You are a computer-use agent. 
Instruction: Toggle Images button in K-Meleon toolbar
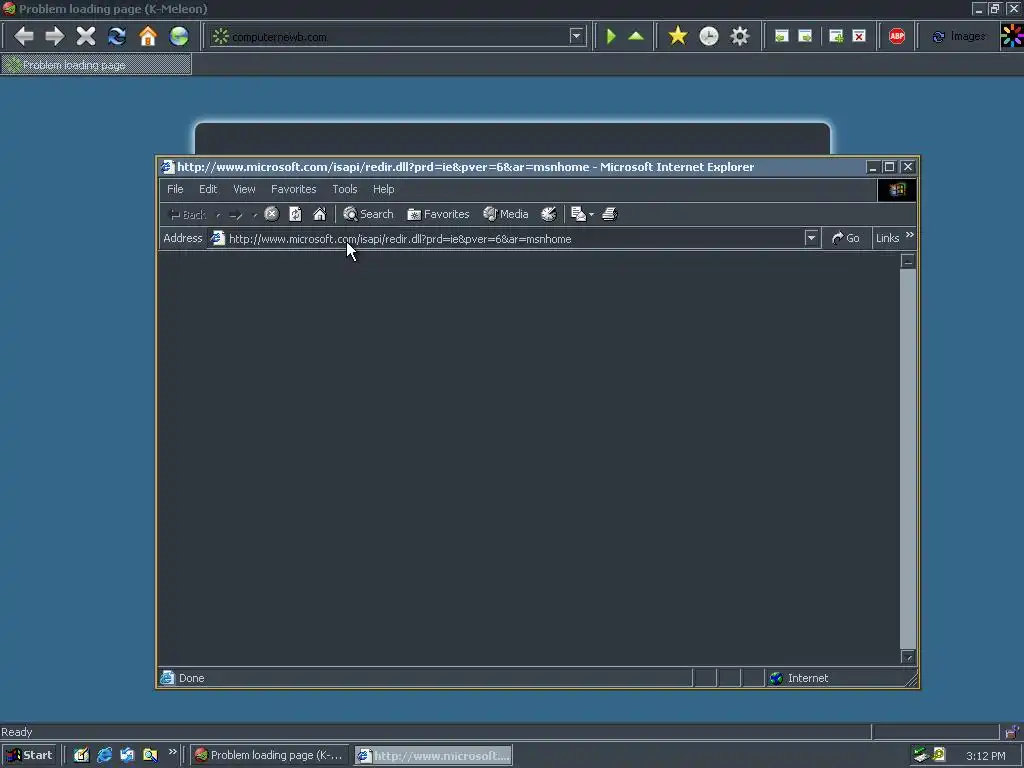[x=958, y=37]
